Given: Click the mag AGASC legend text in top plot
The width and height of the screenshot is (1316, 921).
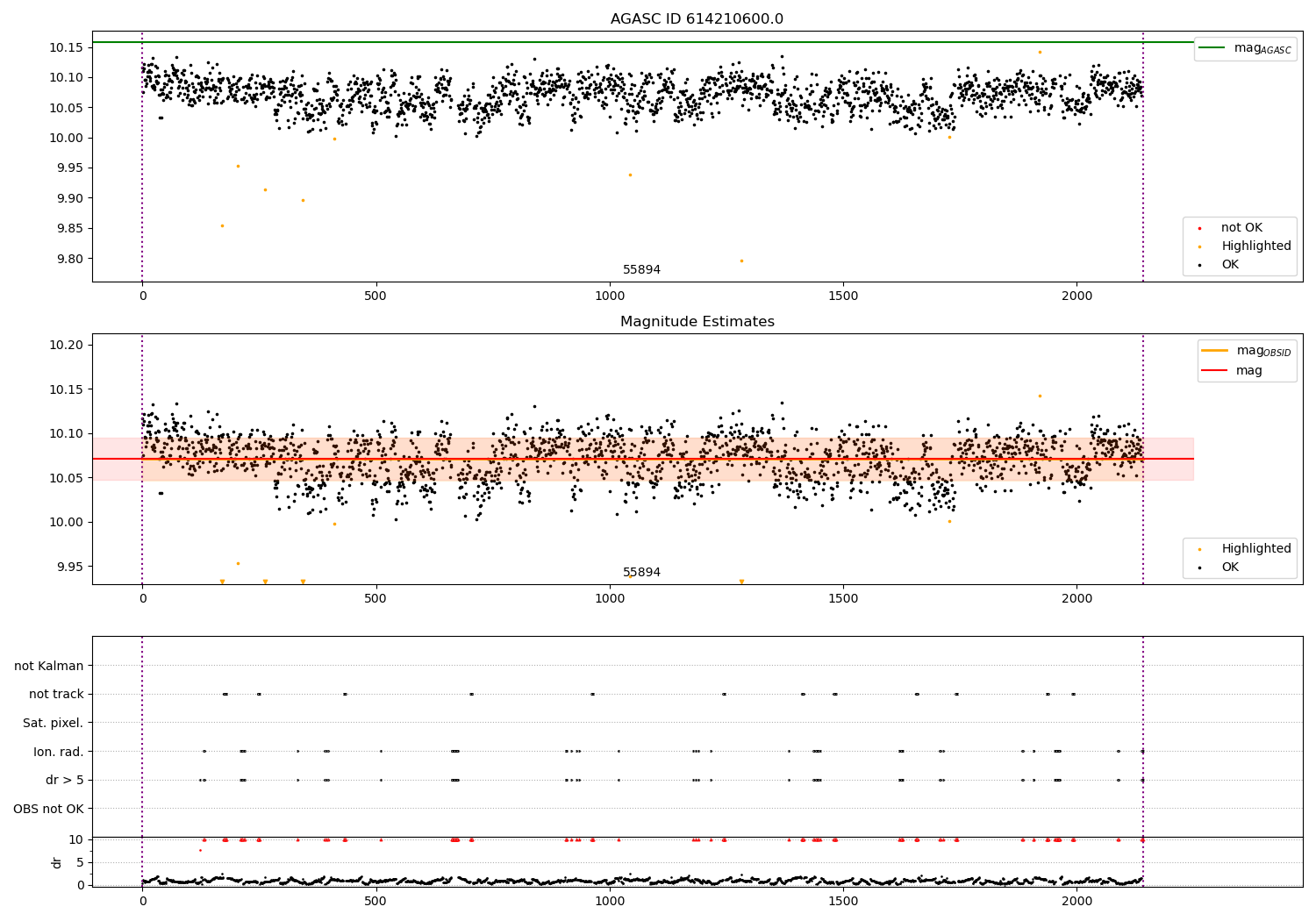Looking at the screenshot, I should (x=1262, y=48).
